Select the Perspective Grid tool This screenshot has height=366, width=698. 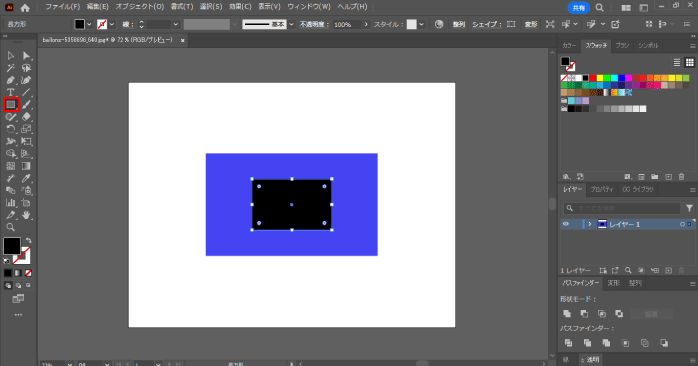[x=26, y=154]
